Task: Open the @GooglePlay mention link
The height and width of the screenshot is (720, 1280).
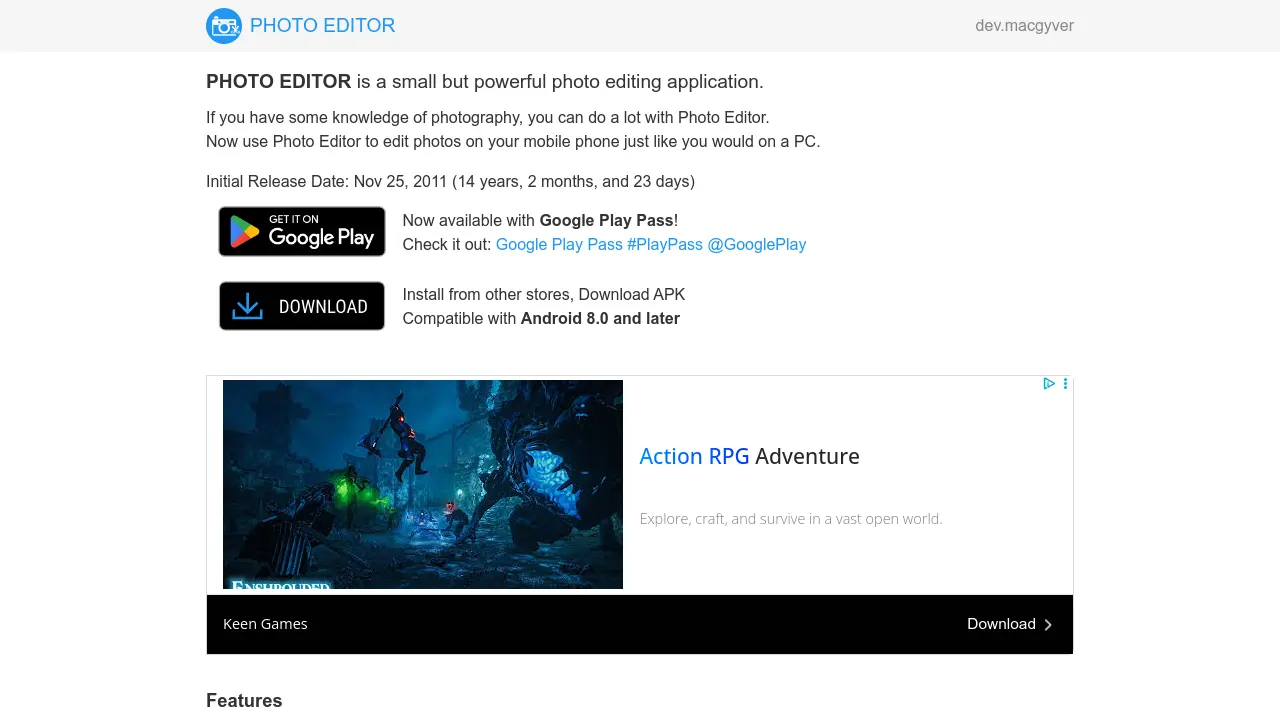Action: point(757,244)
